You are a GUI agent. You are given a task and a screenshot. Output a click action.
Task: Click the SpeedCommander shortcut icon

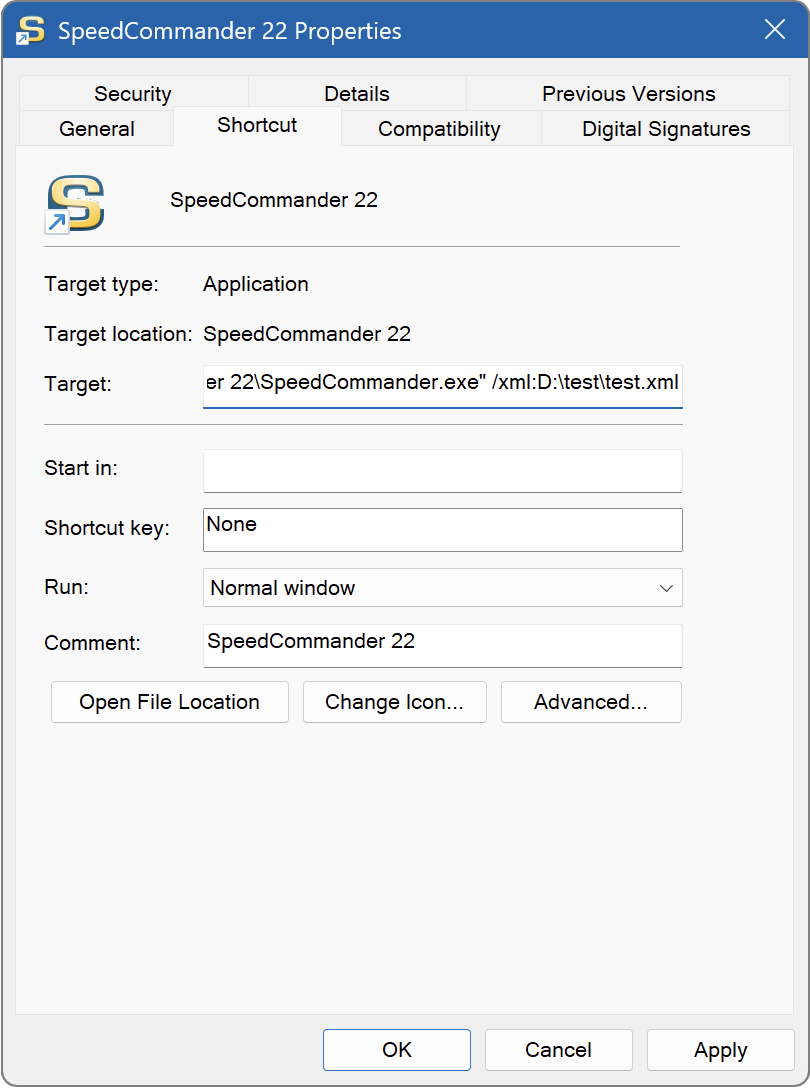[75, 202]
